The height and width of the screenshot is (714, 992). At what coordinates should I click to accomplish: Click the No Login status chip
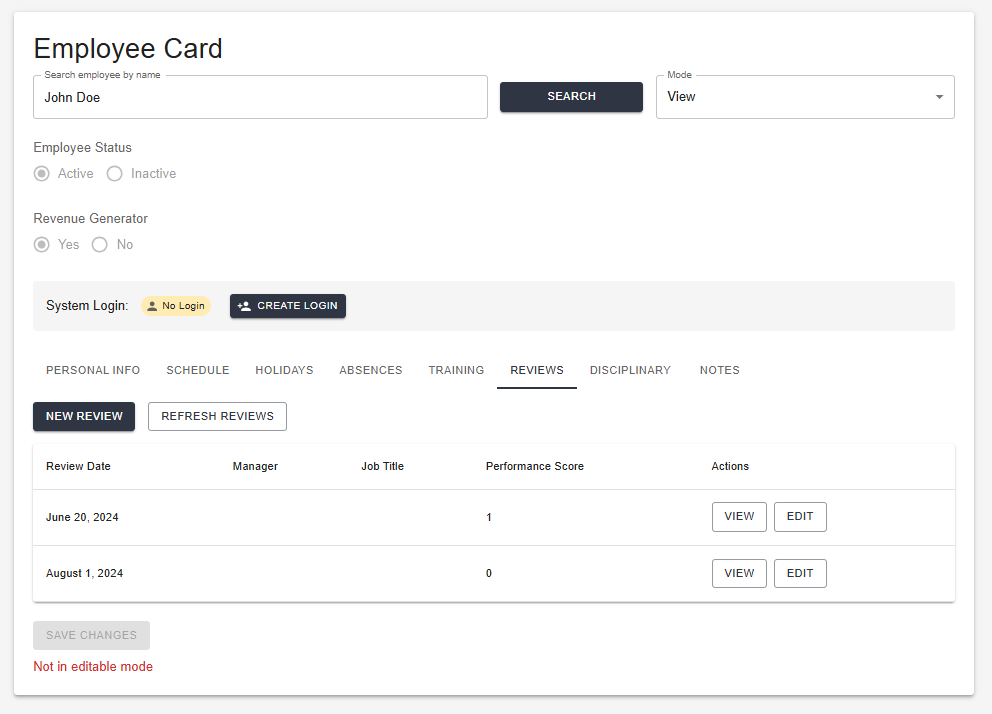coord(176,306)
